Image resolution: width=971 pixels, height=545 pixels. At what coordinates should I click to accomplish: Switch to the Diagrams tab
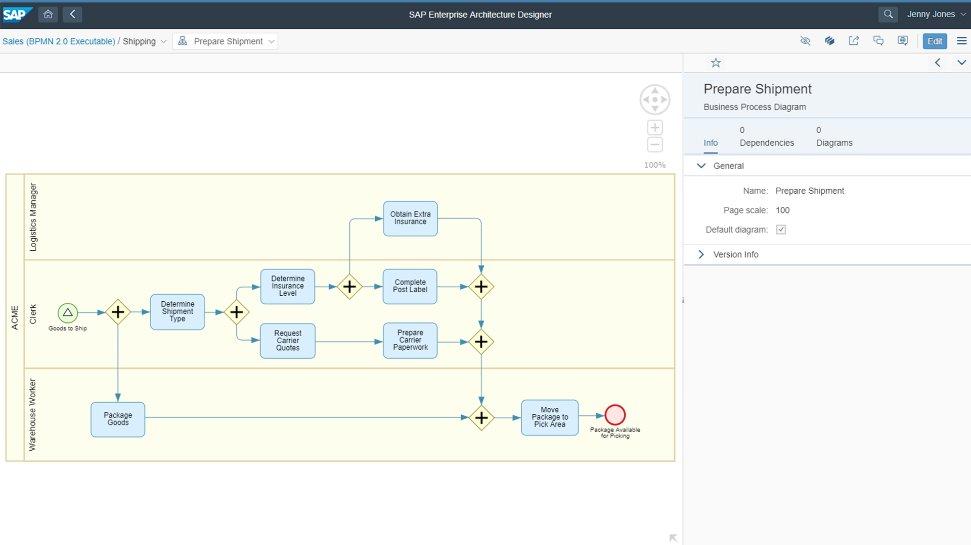(x=834, y=137)
